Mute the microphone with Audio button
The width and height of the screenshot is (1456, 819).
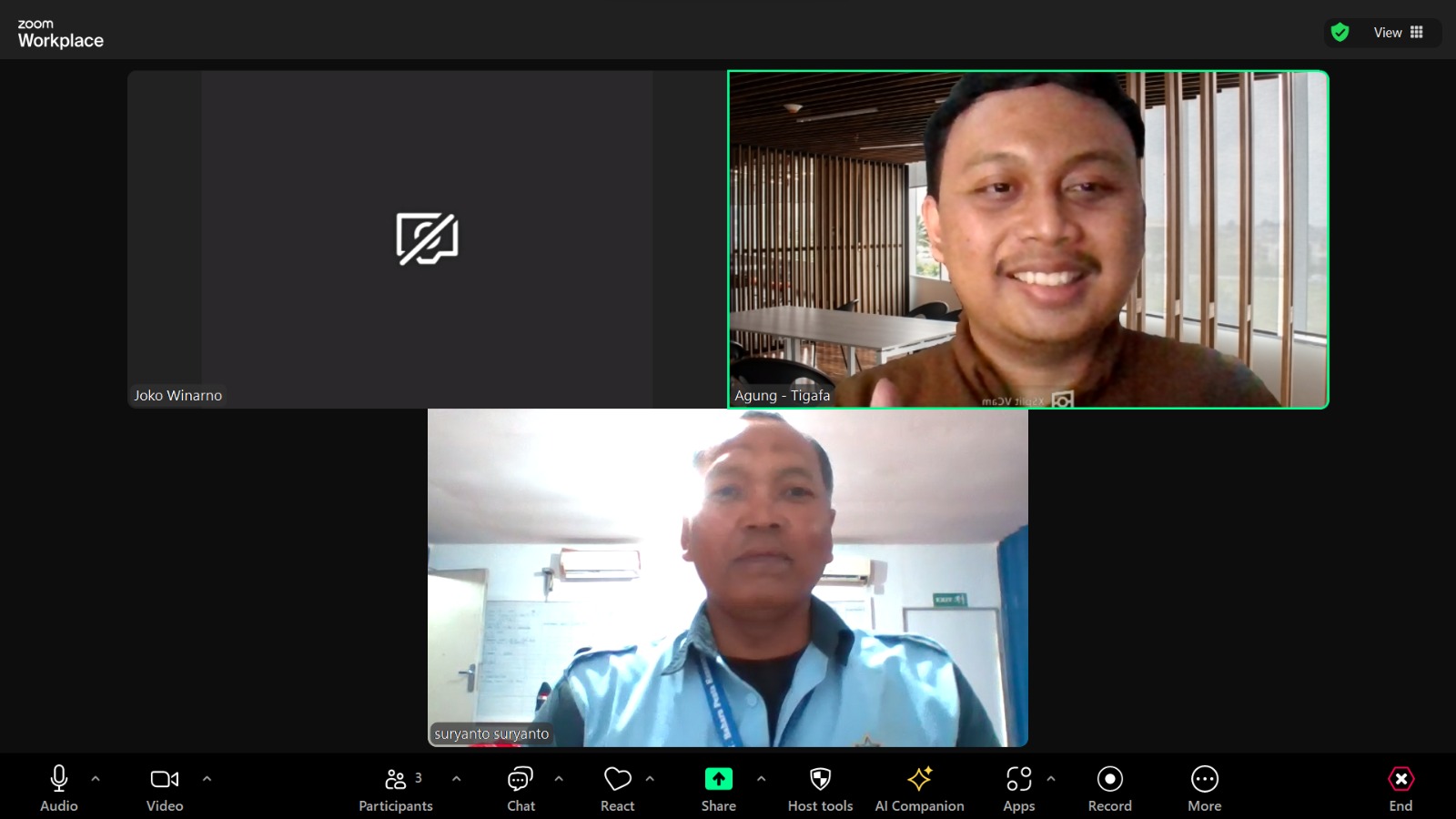(59, 779)
